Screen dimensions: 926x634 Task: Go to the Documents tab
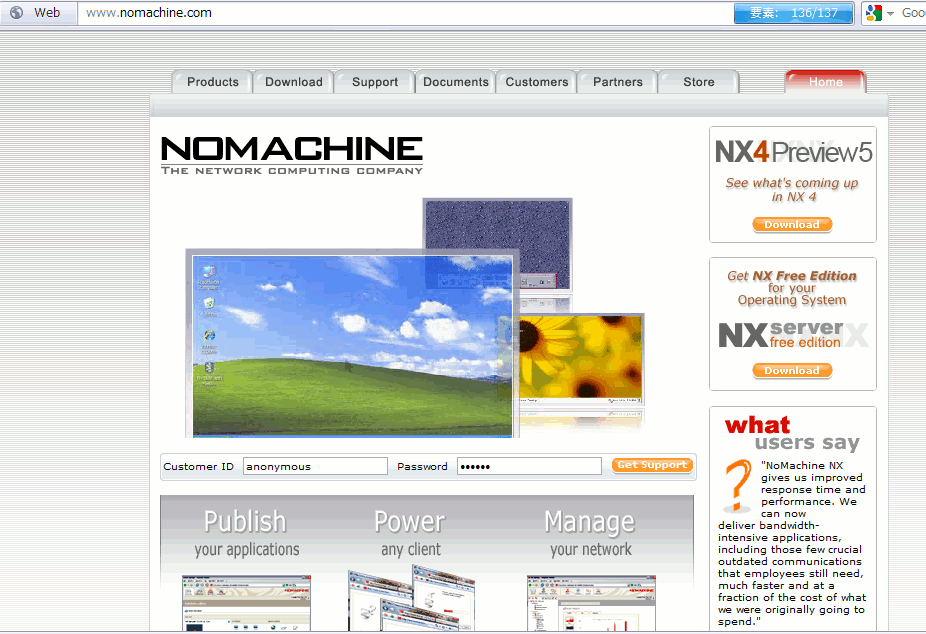[456, 82]
